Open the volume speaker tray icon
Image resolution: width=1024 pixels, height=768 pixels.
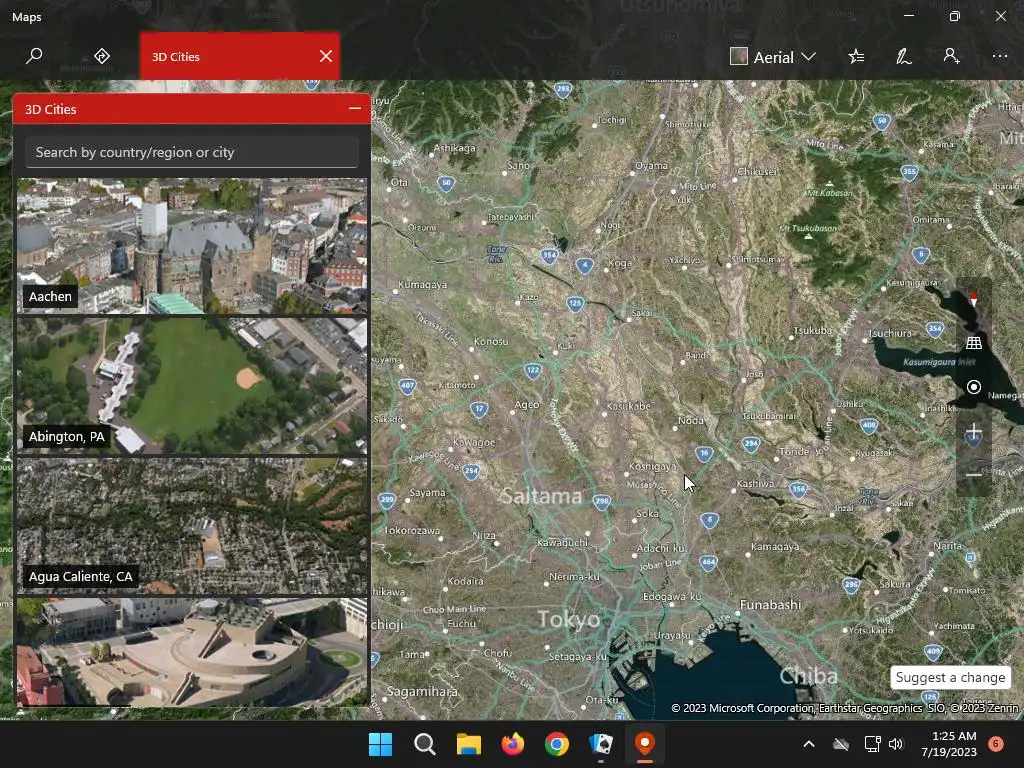pyautogui.click(x=895, y=744)
